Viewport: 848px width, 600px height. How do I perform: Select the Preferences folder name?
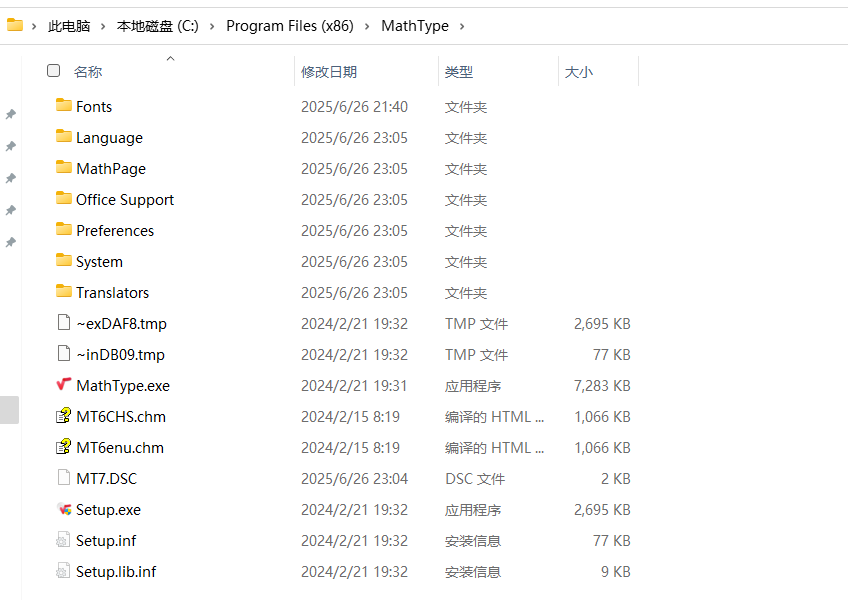pyautogui.click(x=115, y=230)
